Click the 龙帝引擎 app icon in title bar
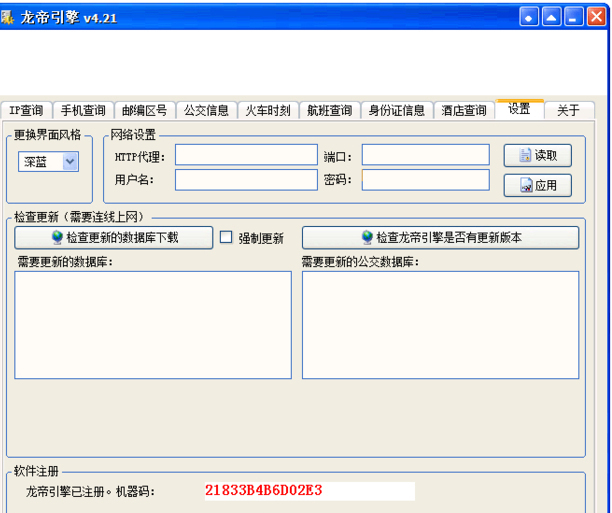 (7, 17)
